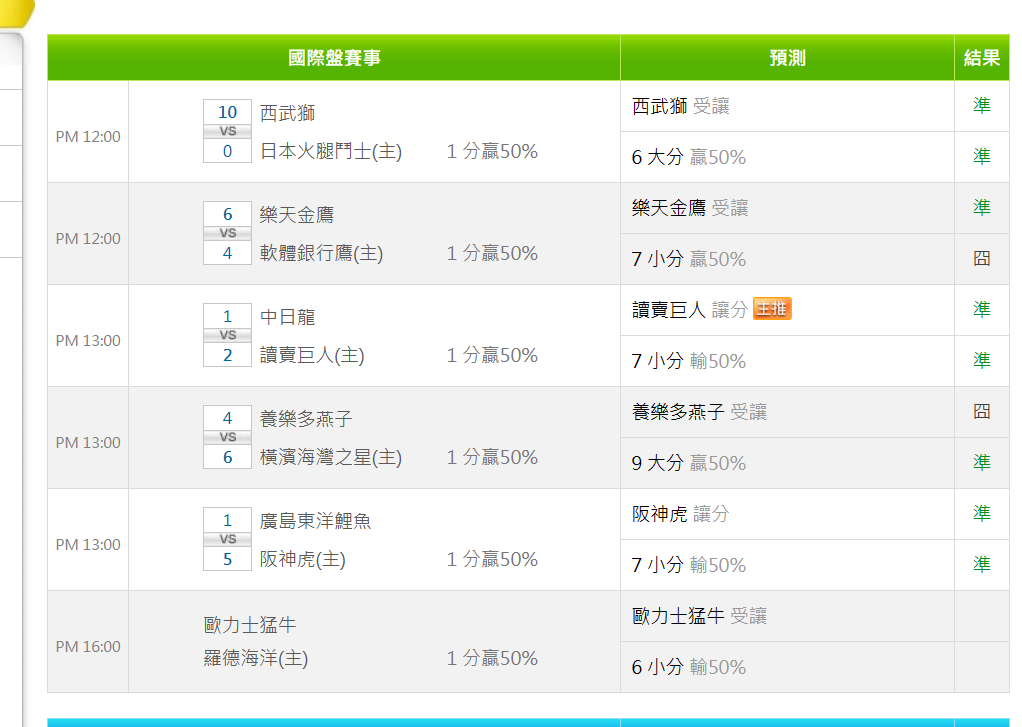Click the 1 分贏50% odds beside 軟體銀行鷹(主)
The width and height of the screenshot is (1022, 727).
tap(492, 253)
